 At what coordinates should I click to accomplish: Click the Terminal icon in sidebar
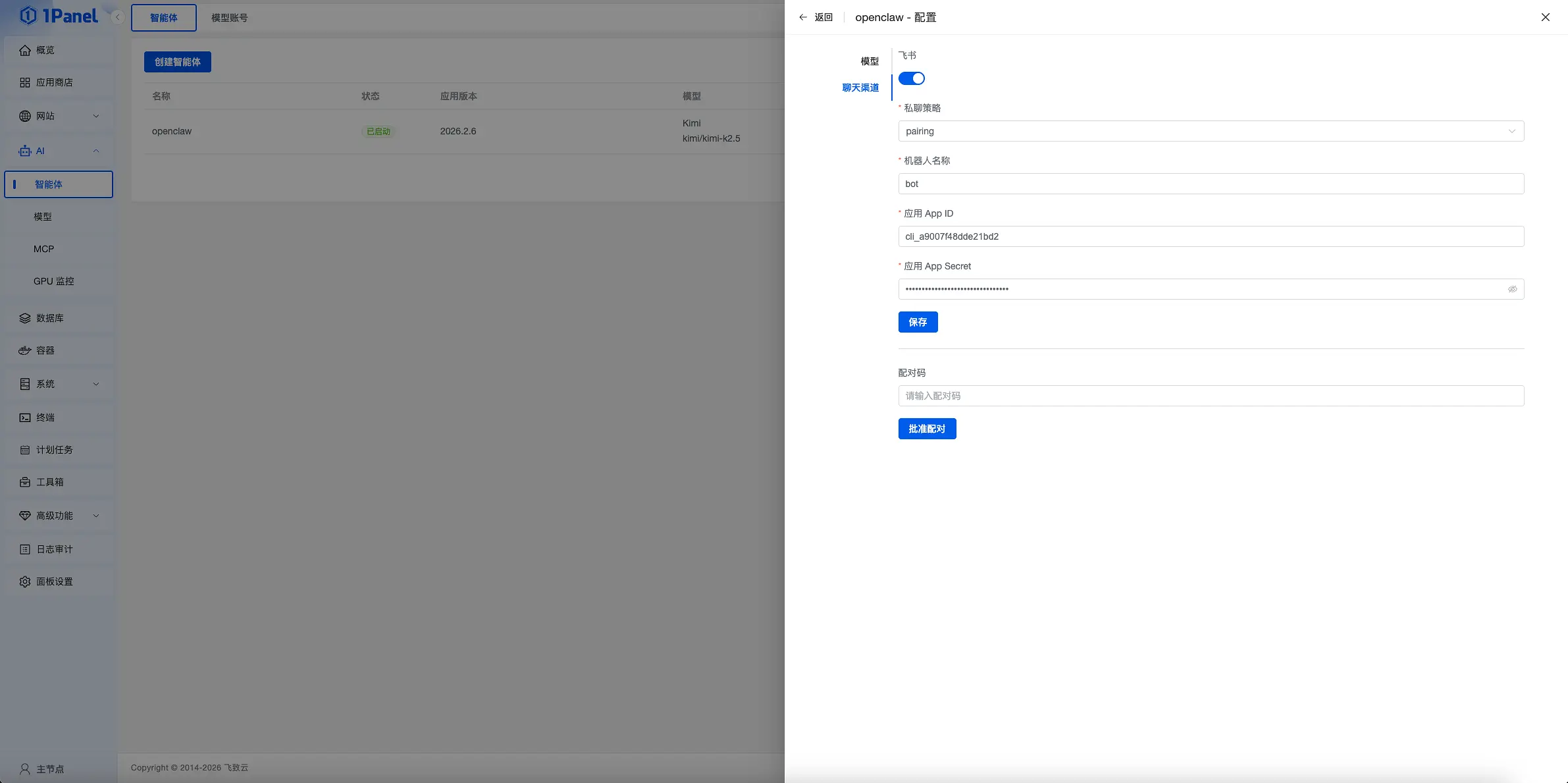[25, 418]
